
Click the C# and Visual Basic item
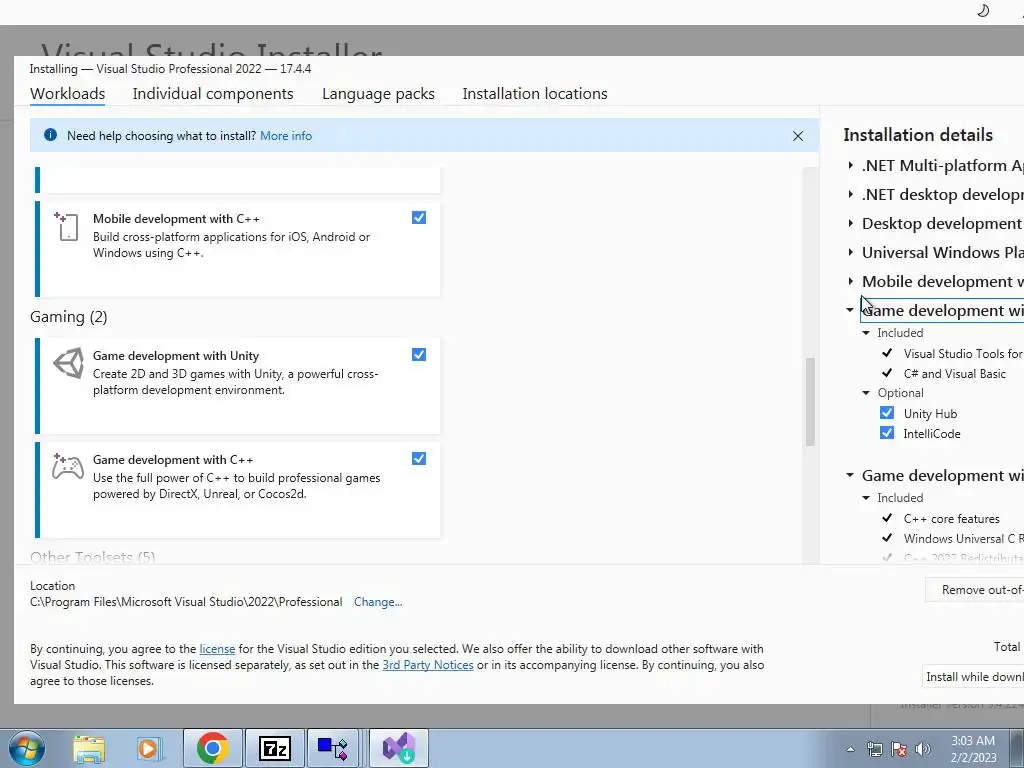[955, 374]
